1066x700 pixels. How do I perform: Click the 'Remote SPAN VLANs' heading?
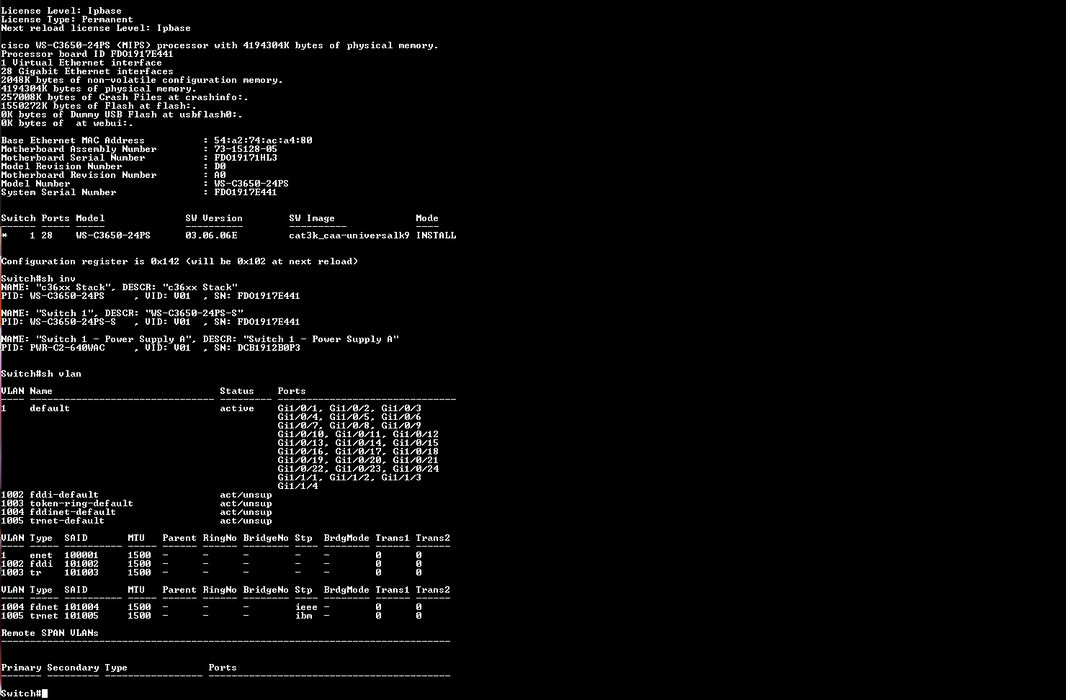pos(50,633)
